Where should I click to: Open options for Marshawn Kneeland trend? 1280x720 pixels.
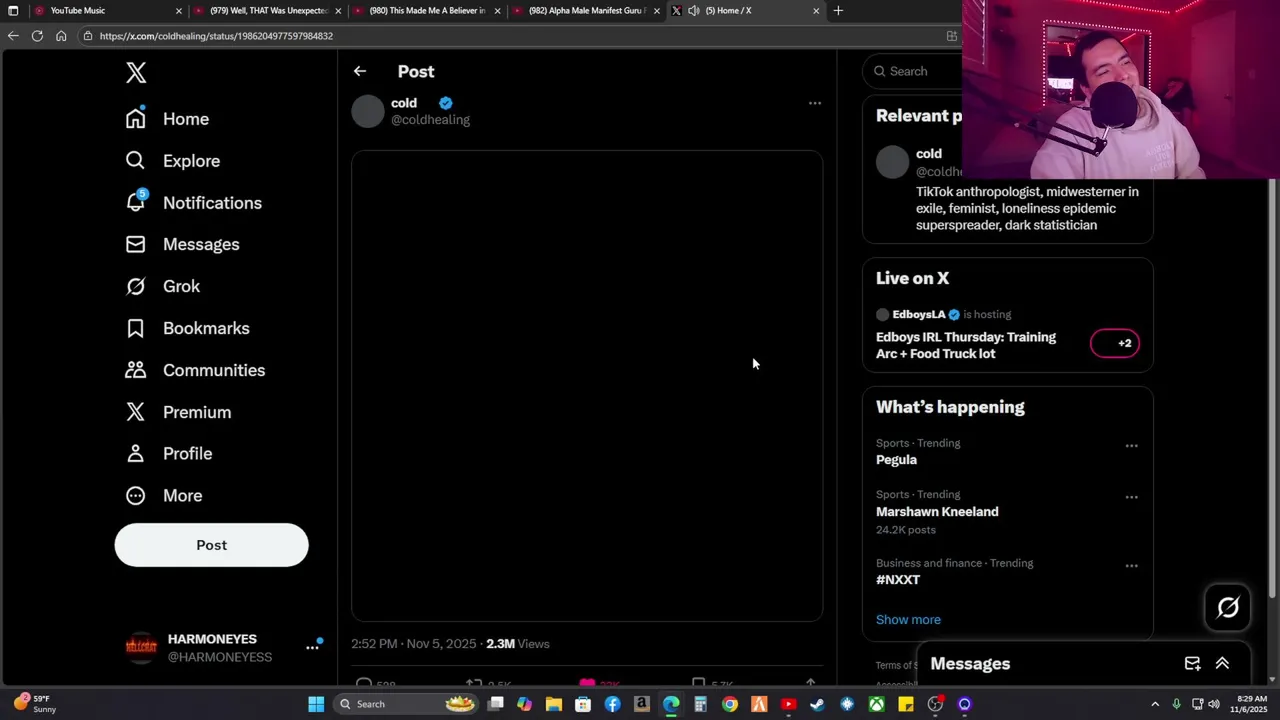1131,497
